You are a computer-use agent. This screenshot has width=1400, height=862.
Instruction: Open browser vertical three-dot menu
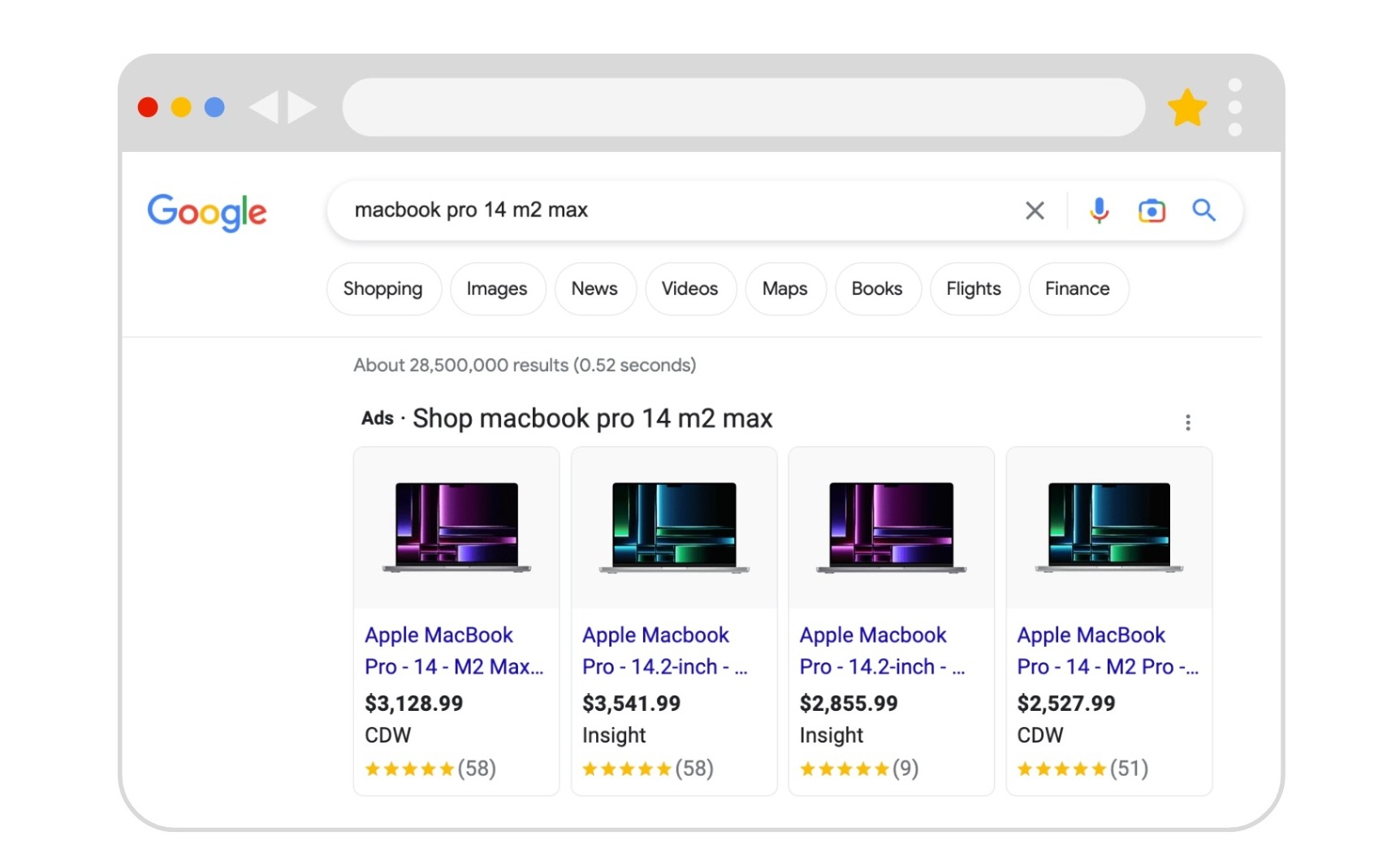[x=1235, y=107]
